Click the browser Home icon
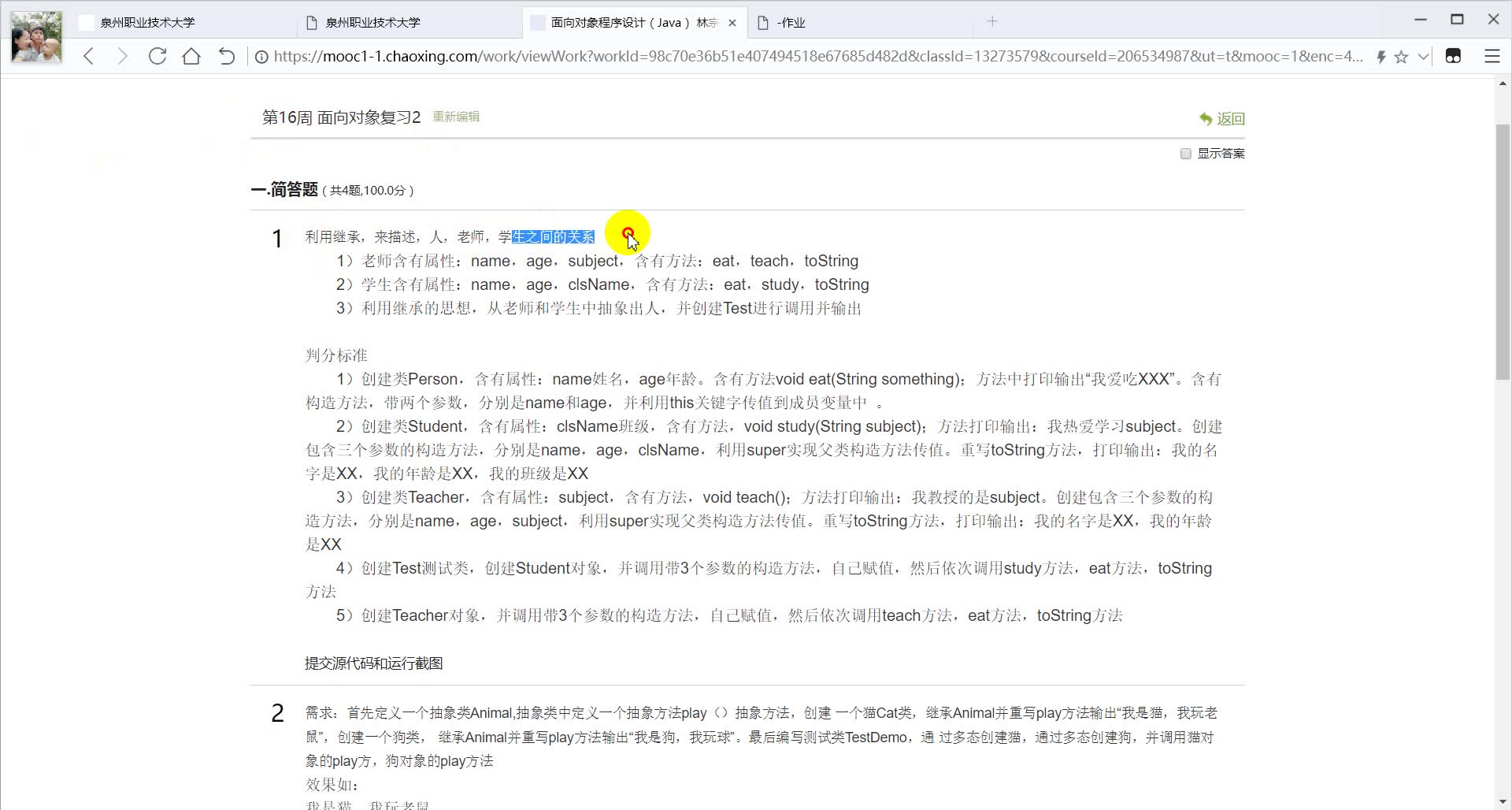The image size is (1512, 810). click(x=191, y=56)
